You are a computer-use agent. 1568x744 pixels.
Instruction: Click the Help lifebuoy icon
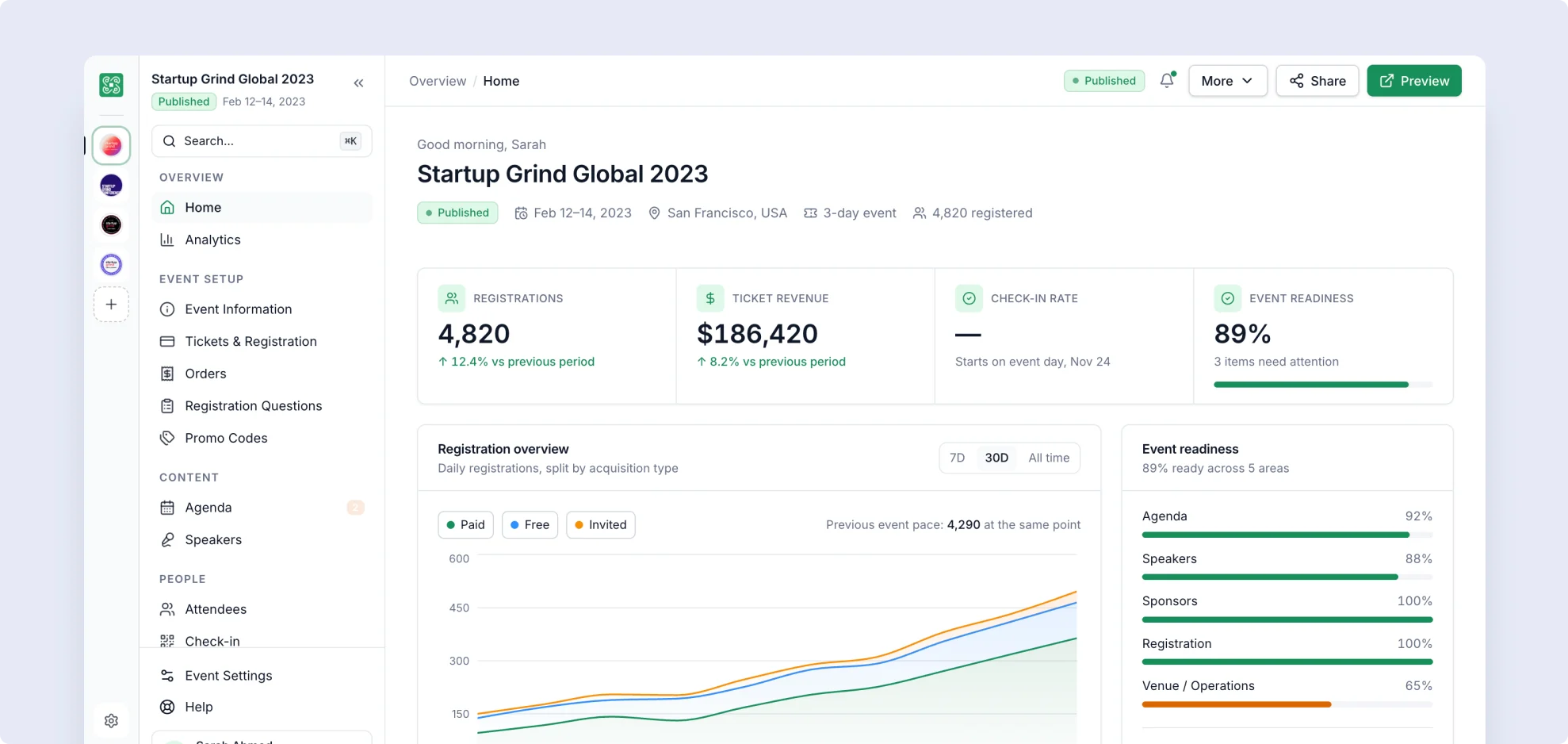[x=167, y=707]
